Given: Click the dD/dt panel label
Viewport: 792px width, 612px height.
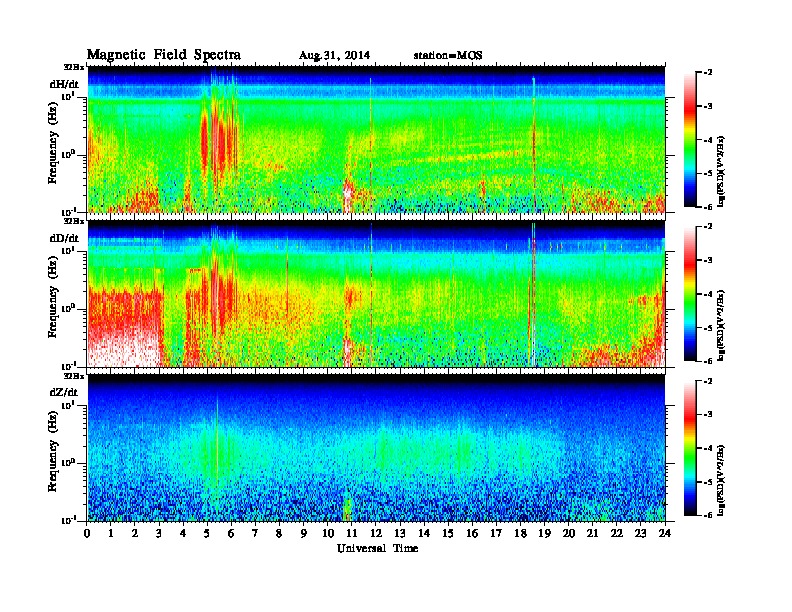Looking at the screenshot, I should point(64,238).
